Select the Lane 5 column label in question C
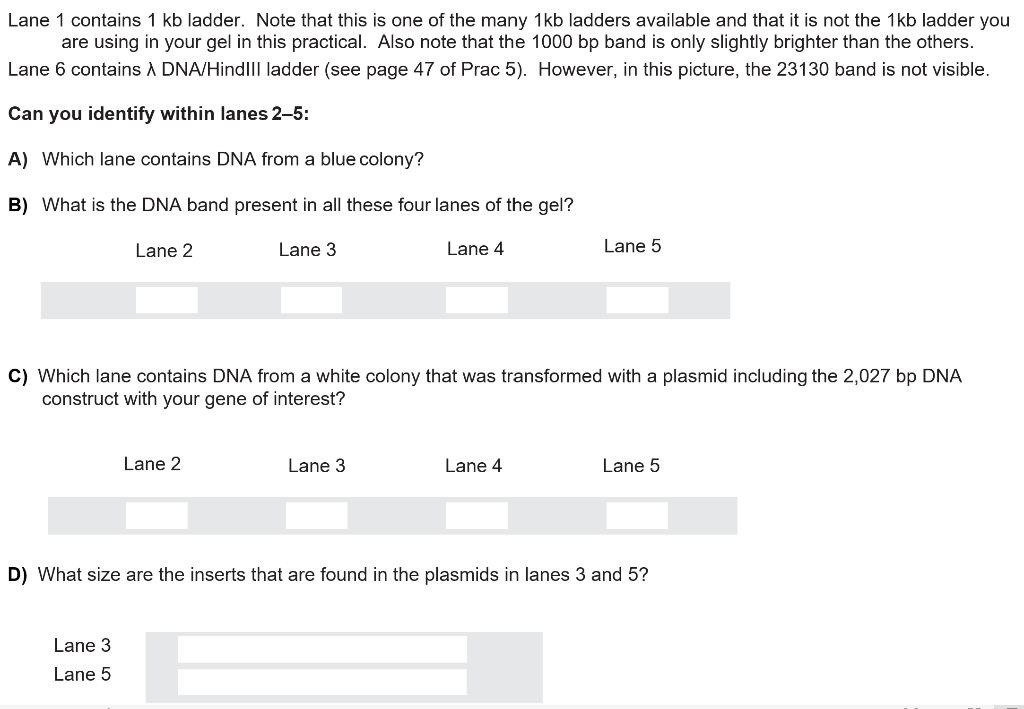The image size is (1024, 709). 631,465
